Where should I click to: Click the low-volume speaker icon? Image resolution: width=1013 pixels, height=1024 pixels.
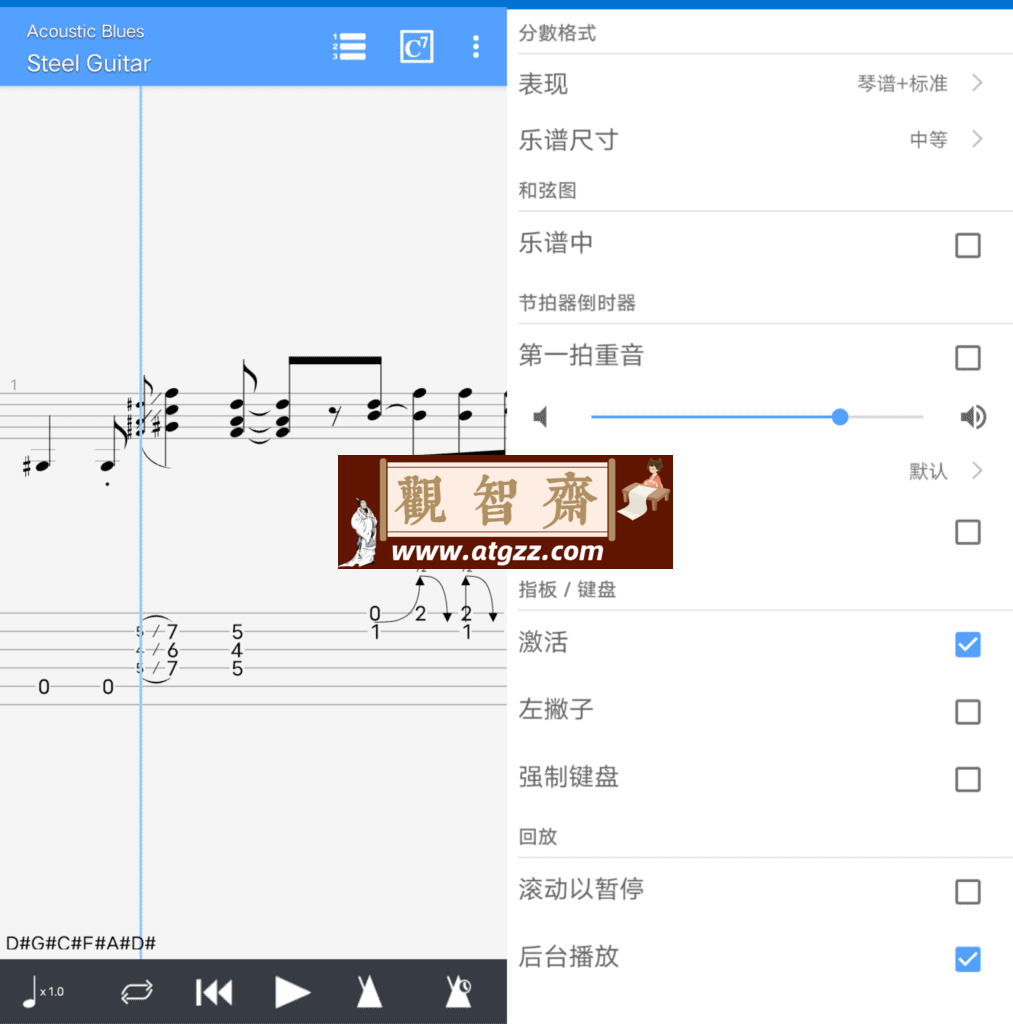pos(540,417)
